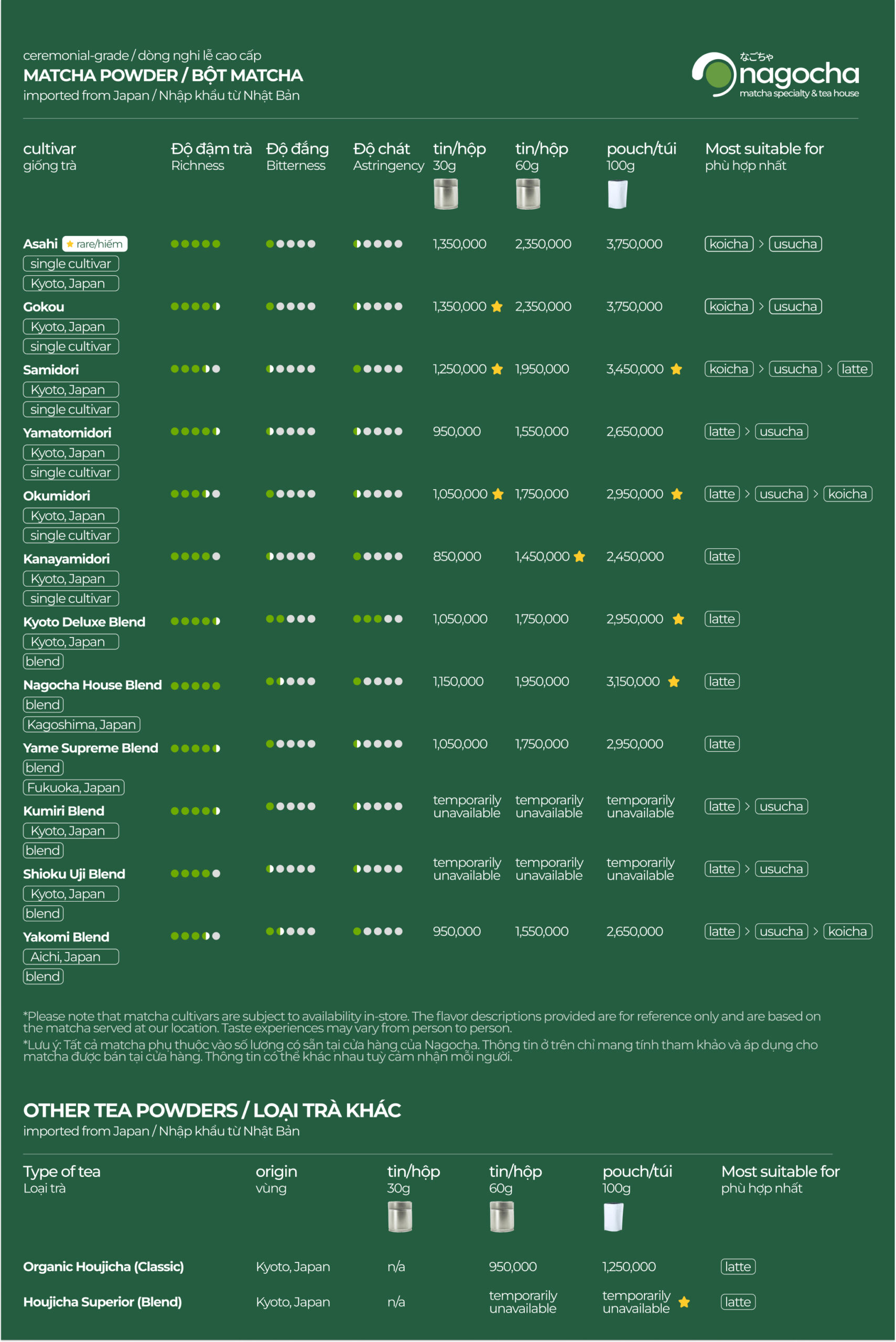Click the 60g tin image in matcha header
This screenshot has height=1342, width=896.
pos(528,193)
